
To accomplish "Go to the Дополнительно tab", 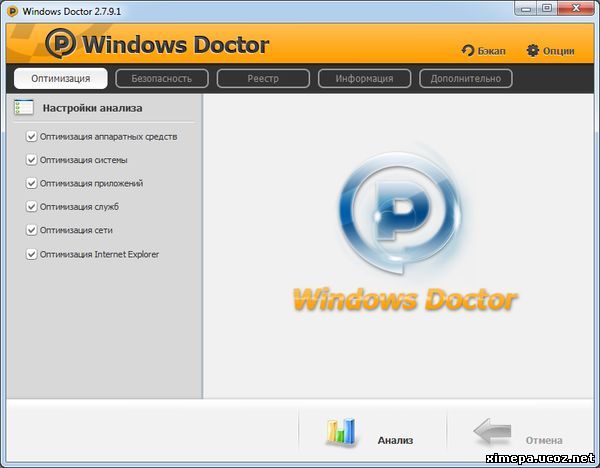I will point(465,78).
